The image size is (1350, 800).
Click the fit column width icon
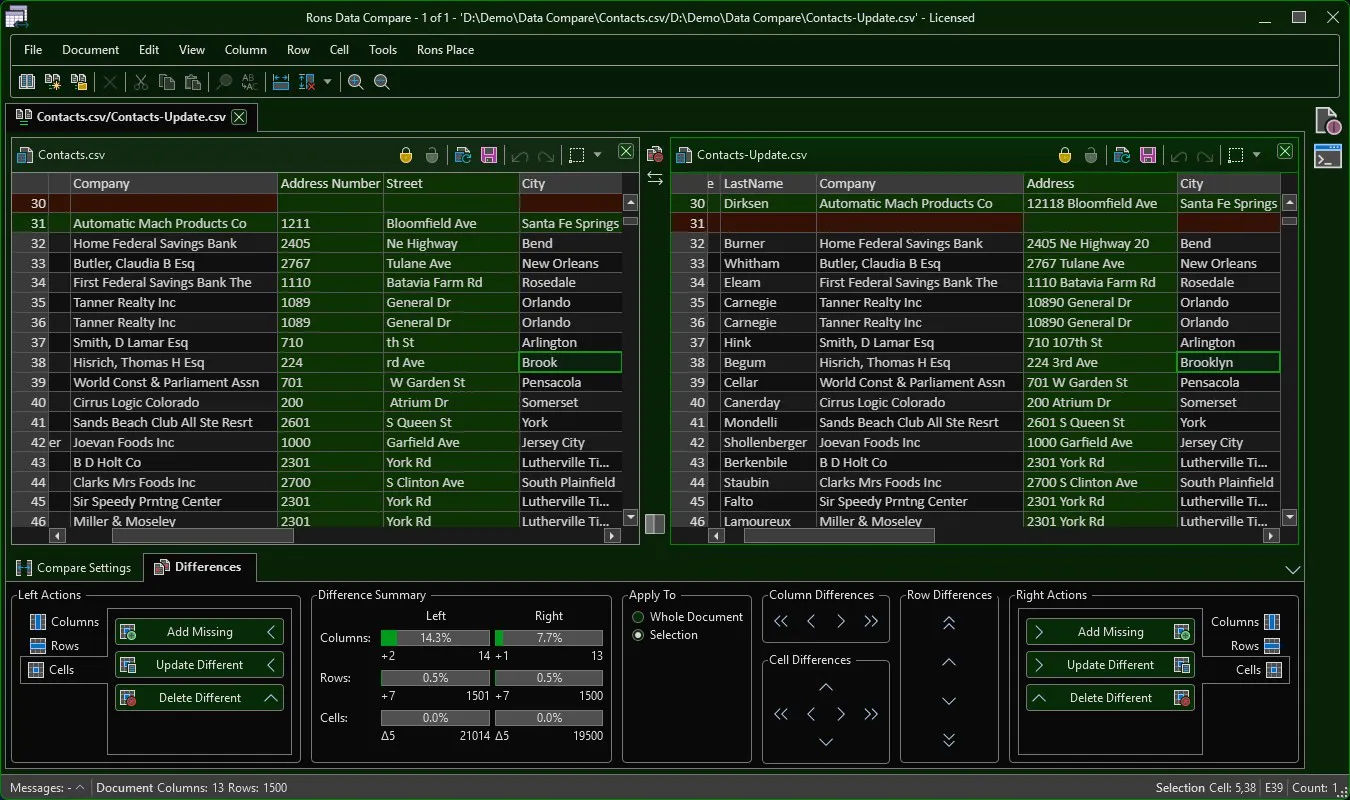(281, 82)
